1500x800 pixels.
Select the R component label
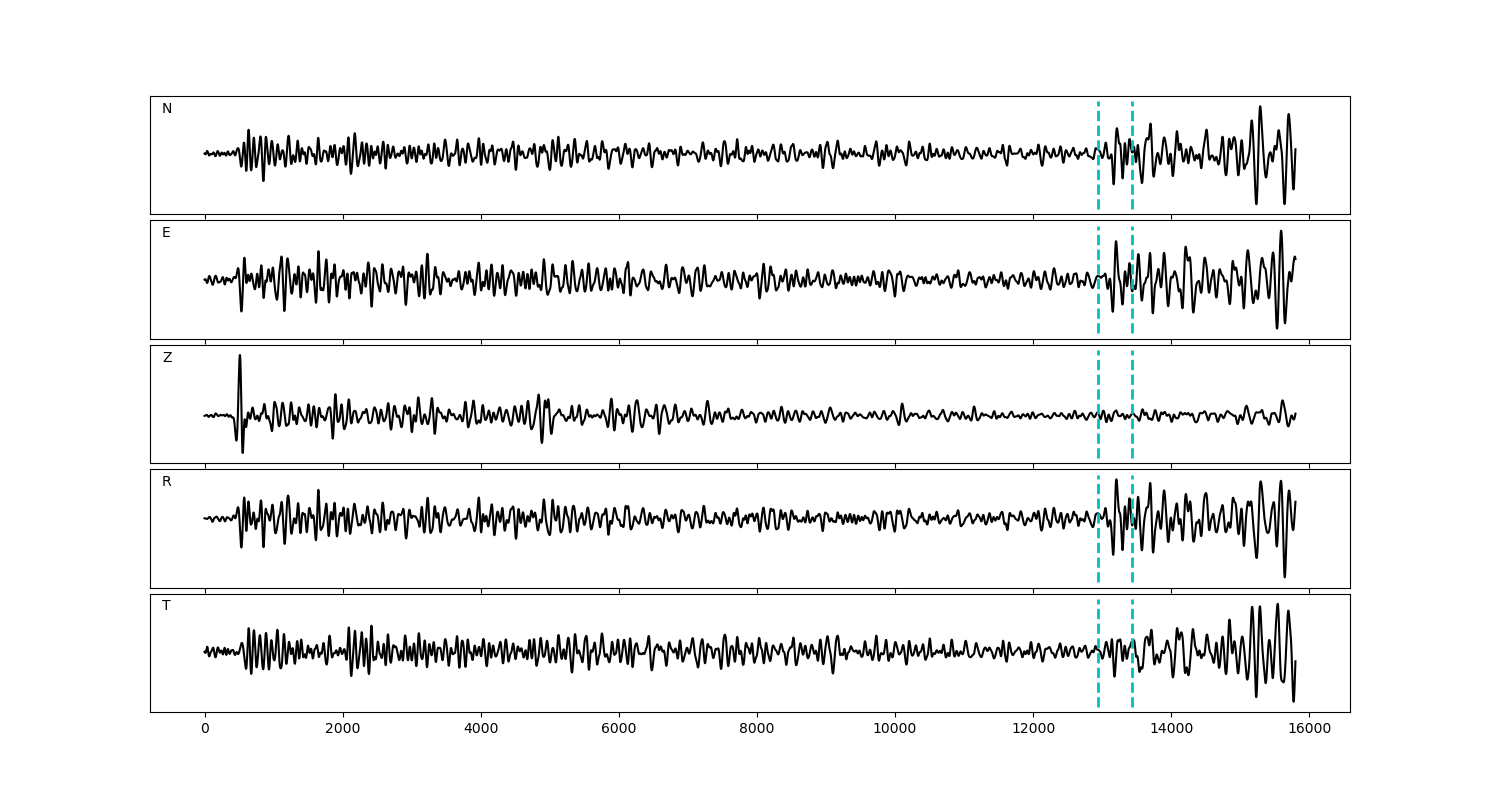(x=167, y=482)
